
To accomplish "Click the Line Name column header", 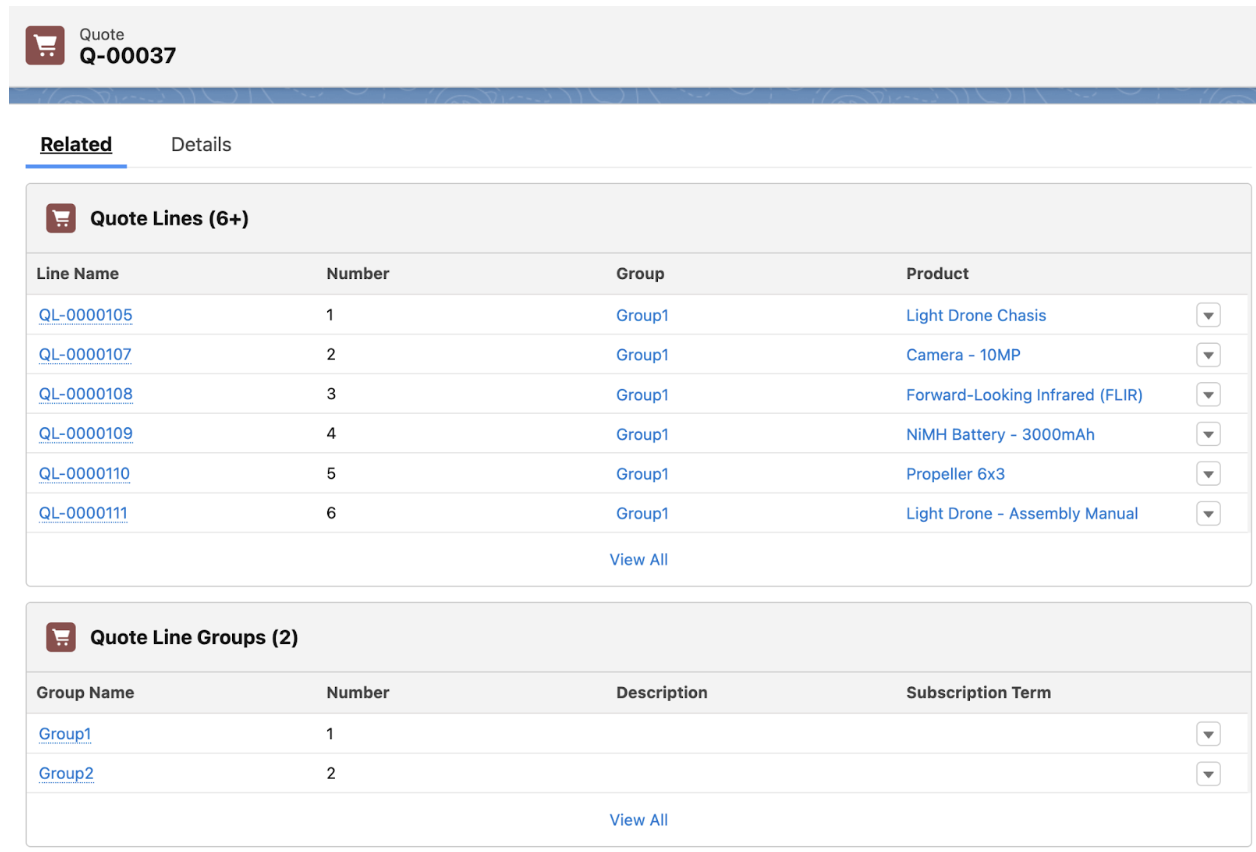I will [77, 273].
